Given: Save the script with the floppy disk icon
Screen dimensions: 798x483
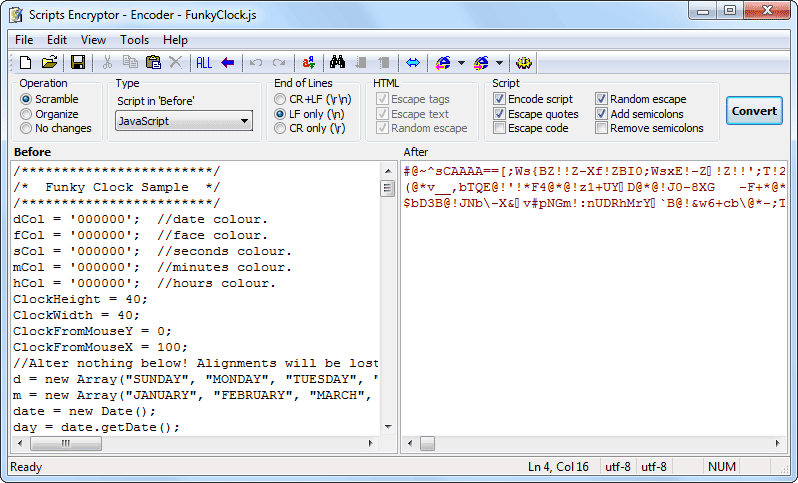Looking at the screenshot, I should (77, 63).
